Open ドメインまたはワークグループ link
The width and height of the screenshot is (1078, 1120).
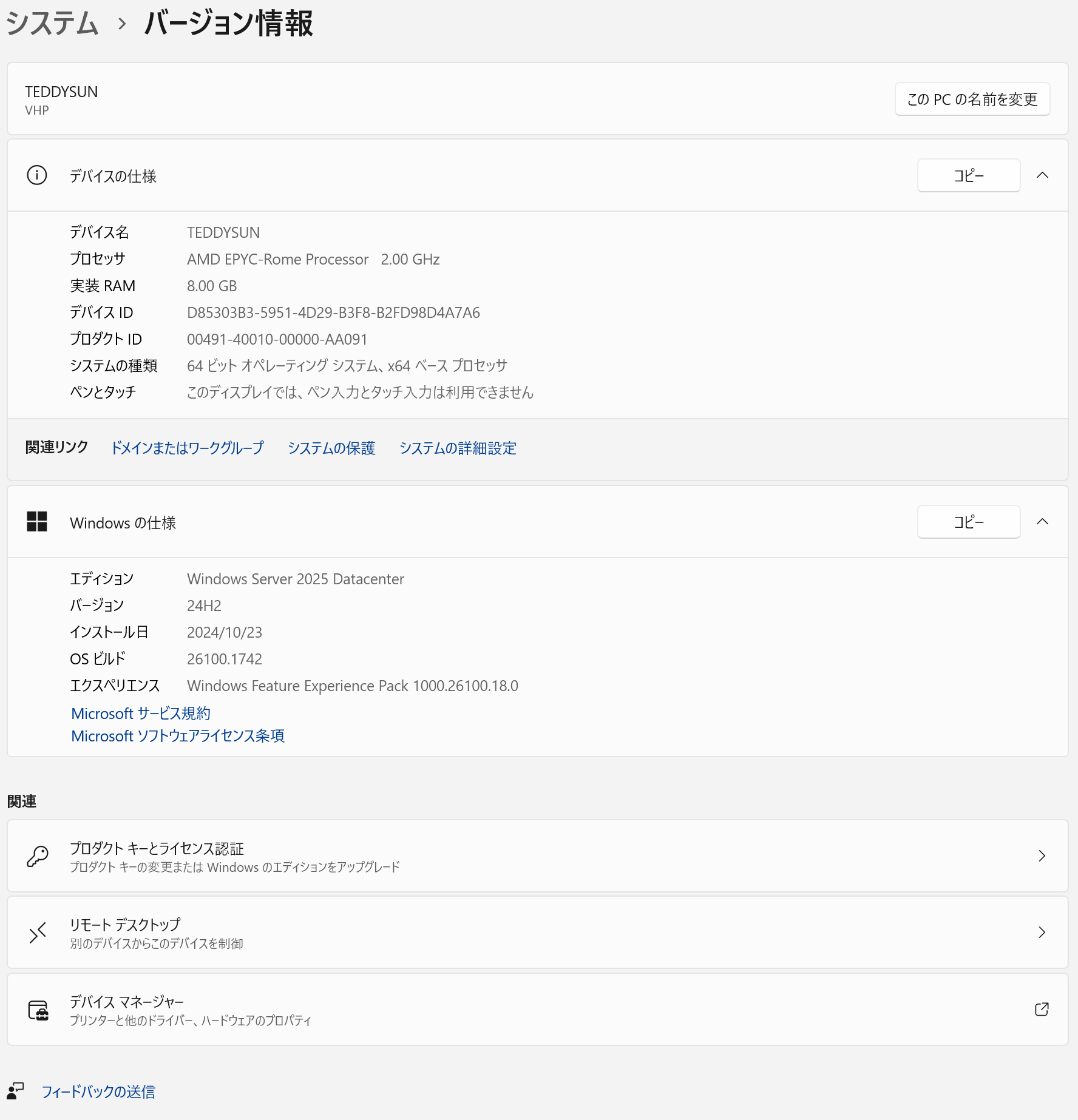coord(188,448)
